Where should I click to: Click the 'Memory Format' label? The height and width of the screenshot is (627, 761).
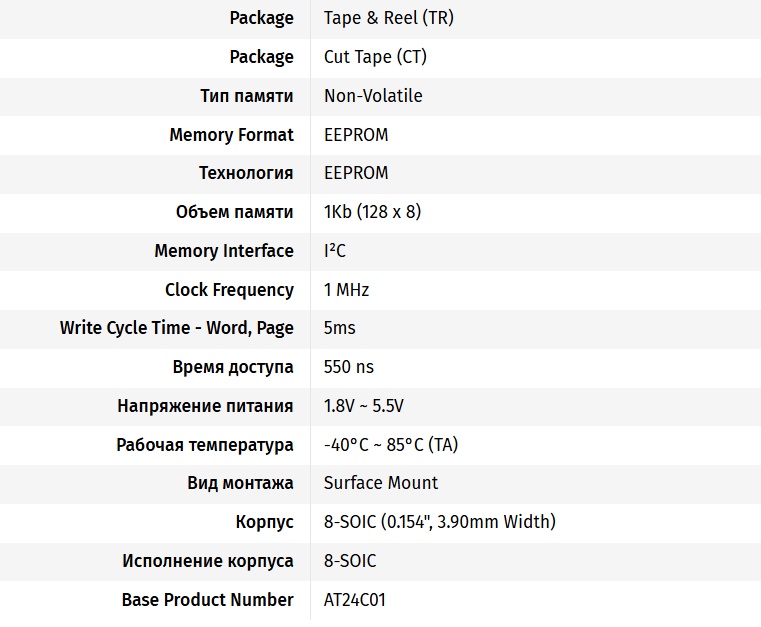click(231, 135)
